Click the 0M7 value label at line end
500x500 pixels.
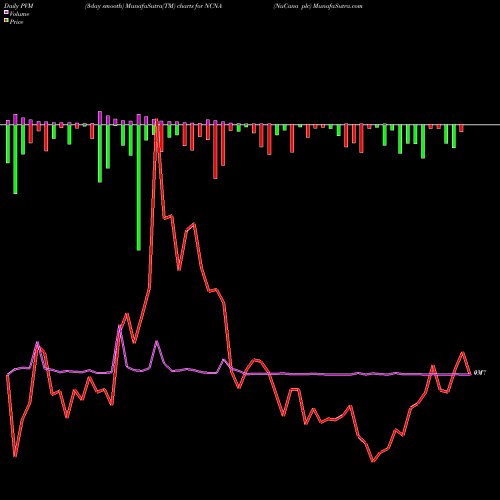pos(480,373)
